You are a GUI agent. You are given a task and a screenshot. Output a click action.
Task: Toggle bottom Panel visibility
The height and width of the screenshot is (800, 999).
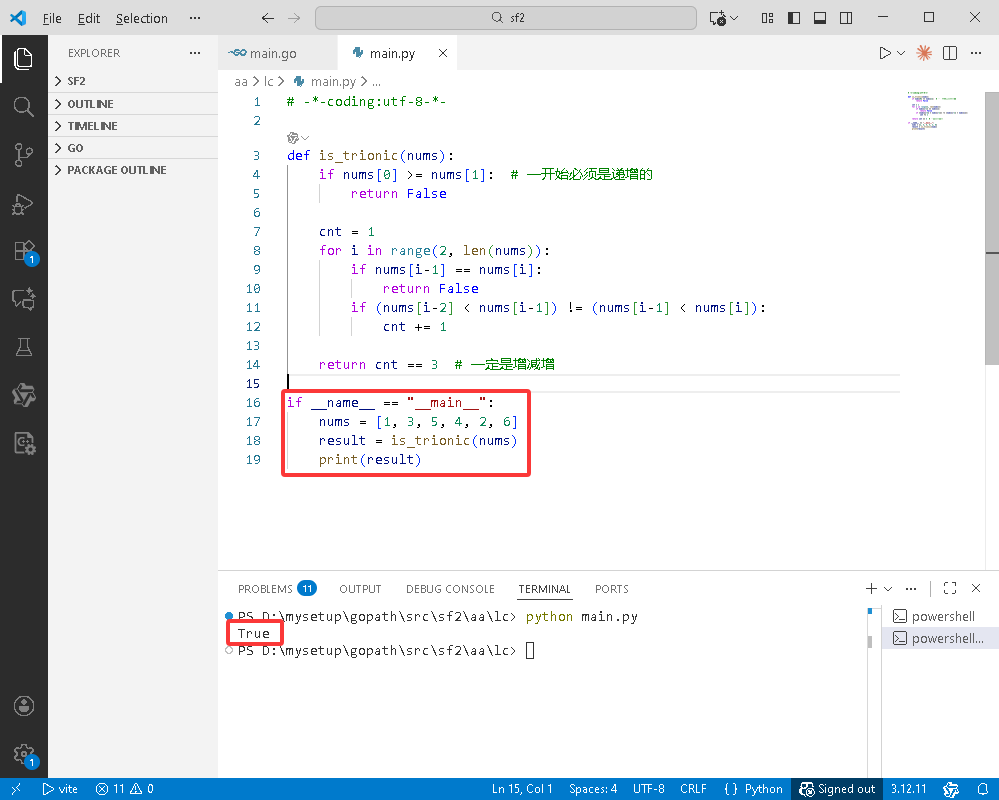coord(820,18)
